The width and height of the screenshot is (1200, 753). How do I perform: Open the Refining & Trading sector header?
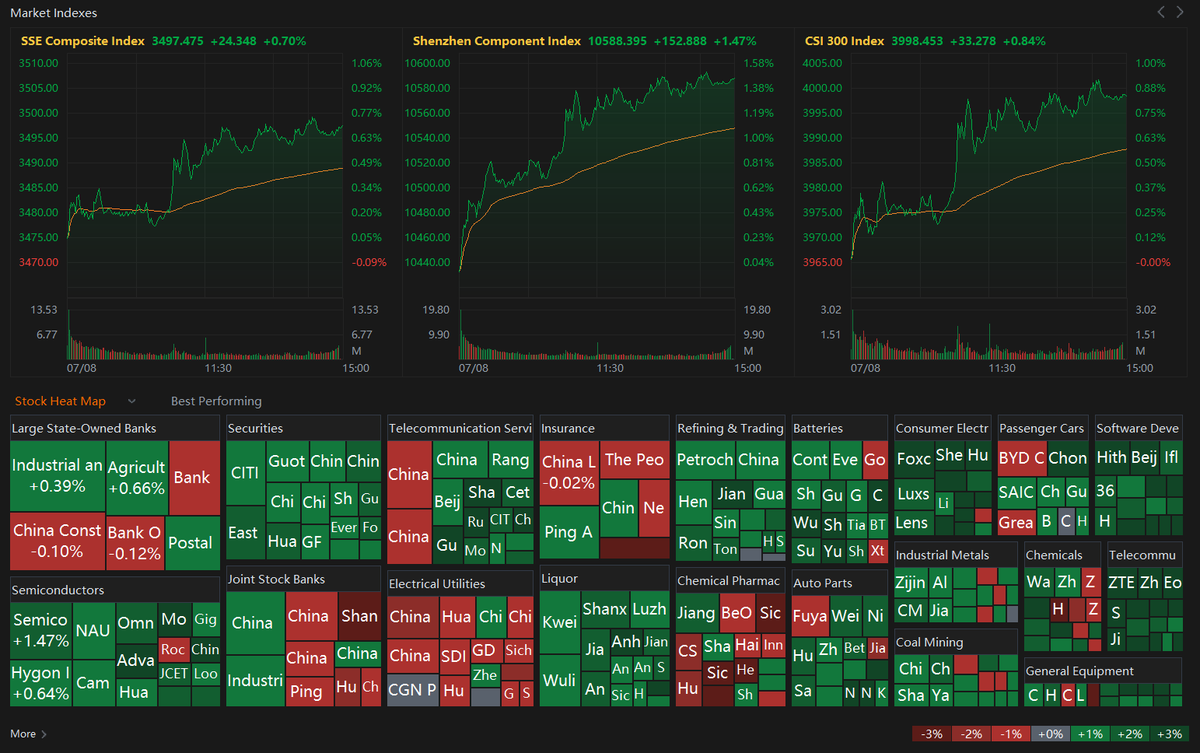[x=730, y=428]
